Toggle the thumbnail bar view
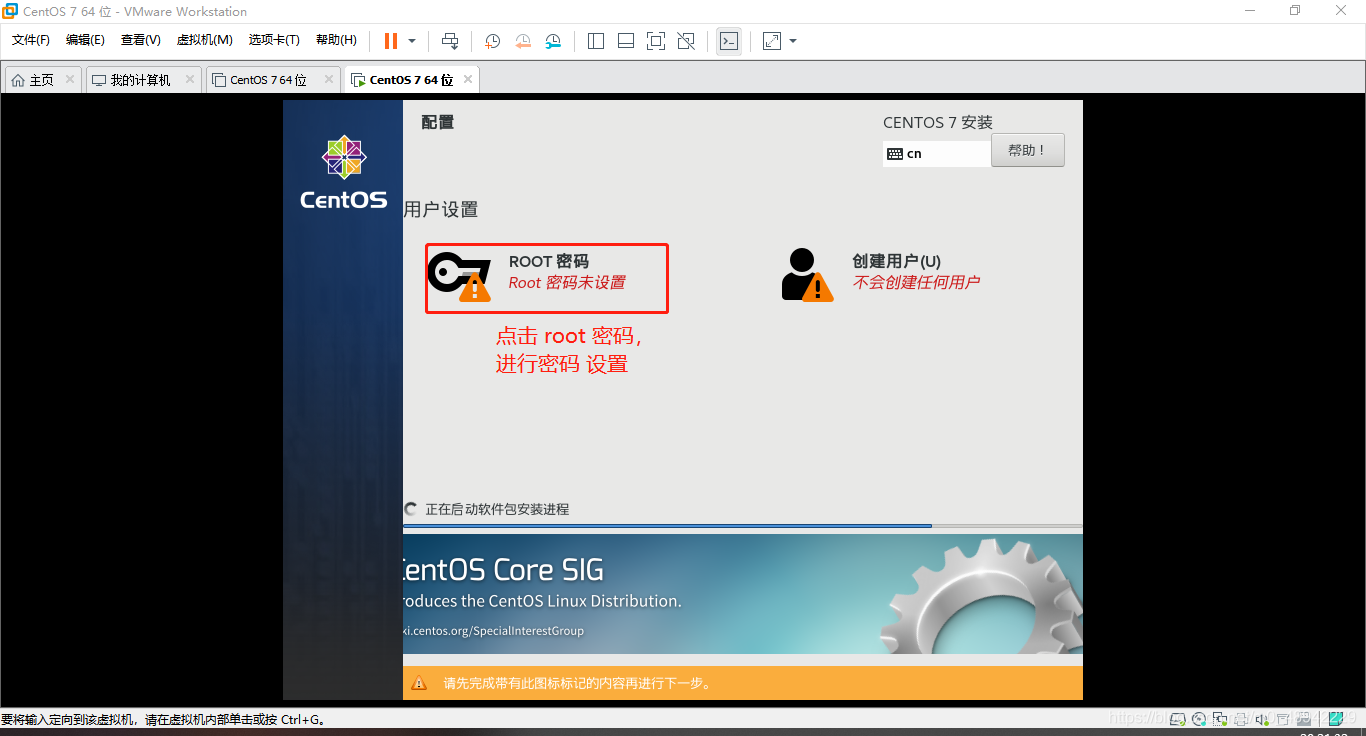Screen dimensions: 1366x736 pos(626,41)
